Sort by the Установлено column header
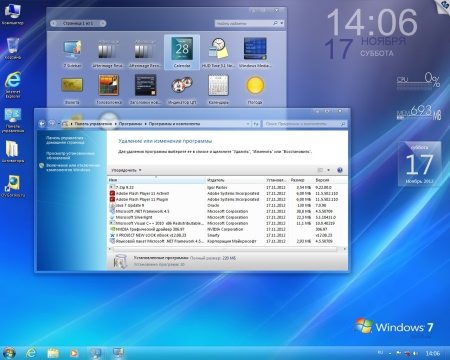Viewport: 450px width, 360px height. click(x=276, y=180)
